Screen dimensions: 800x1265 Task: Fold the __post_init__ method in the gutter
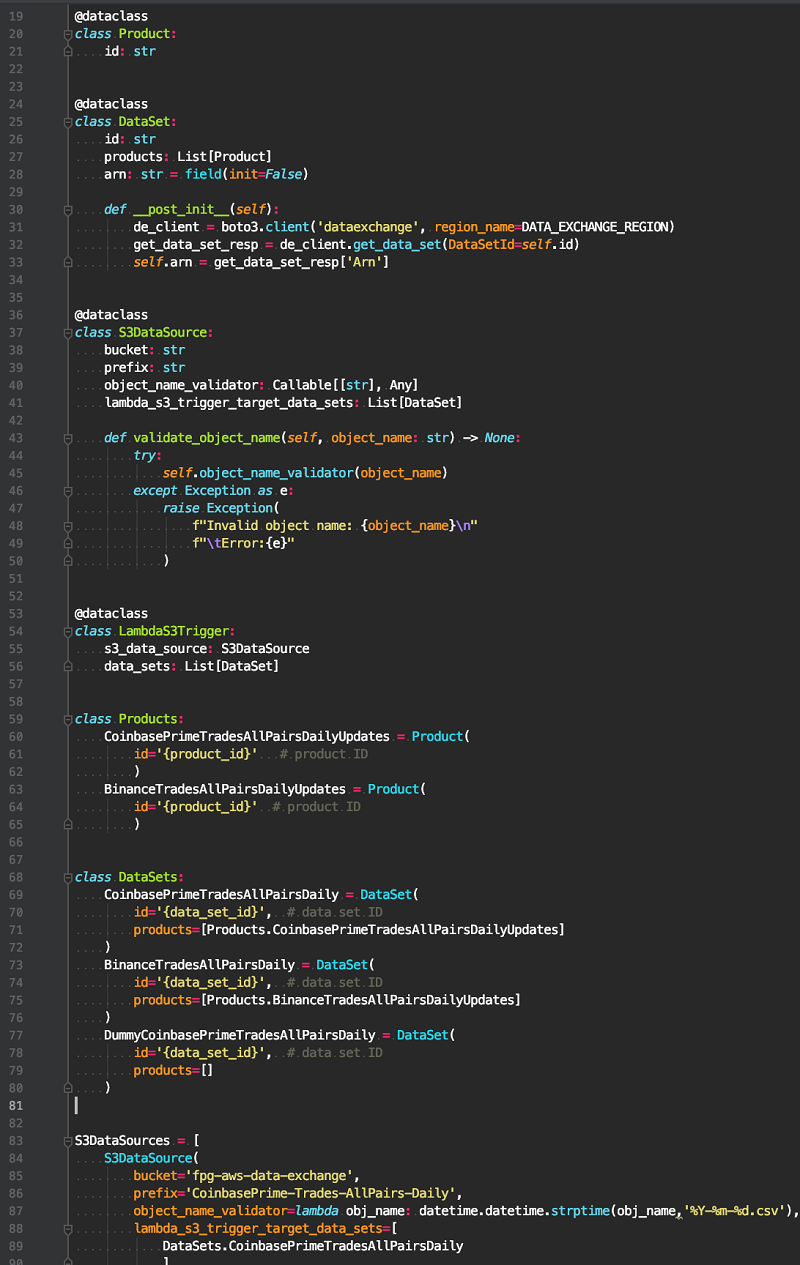[66, 210]
